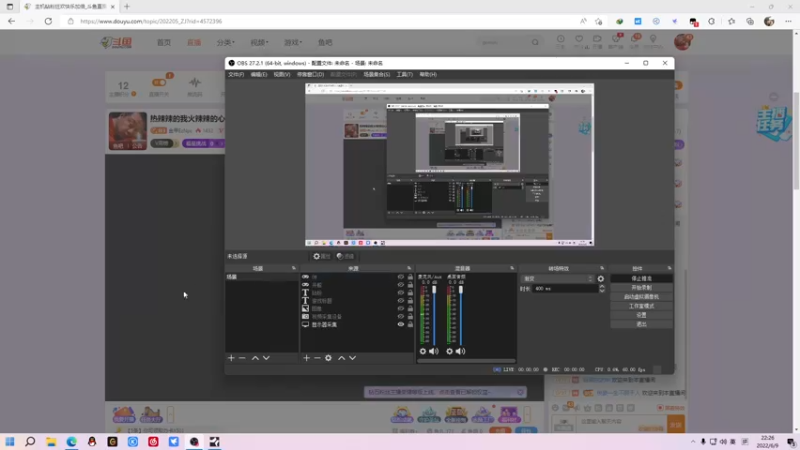Click the Douyu logo in site header

pos(116,42)
